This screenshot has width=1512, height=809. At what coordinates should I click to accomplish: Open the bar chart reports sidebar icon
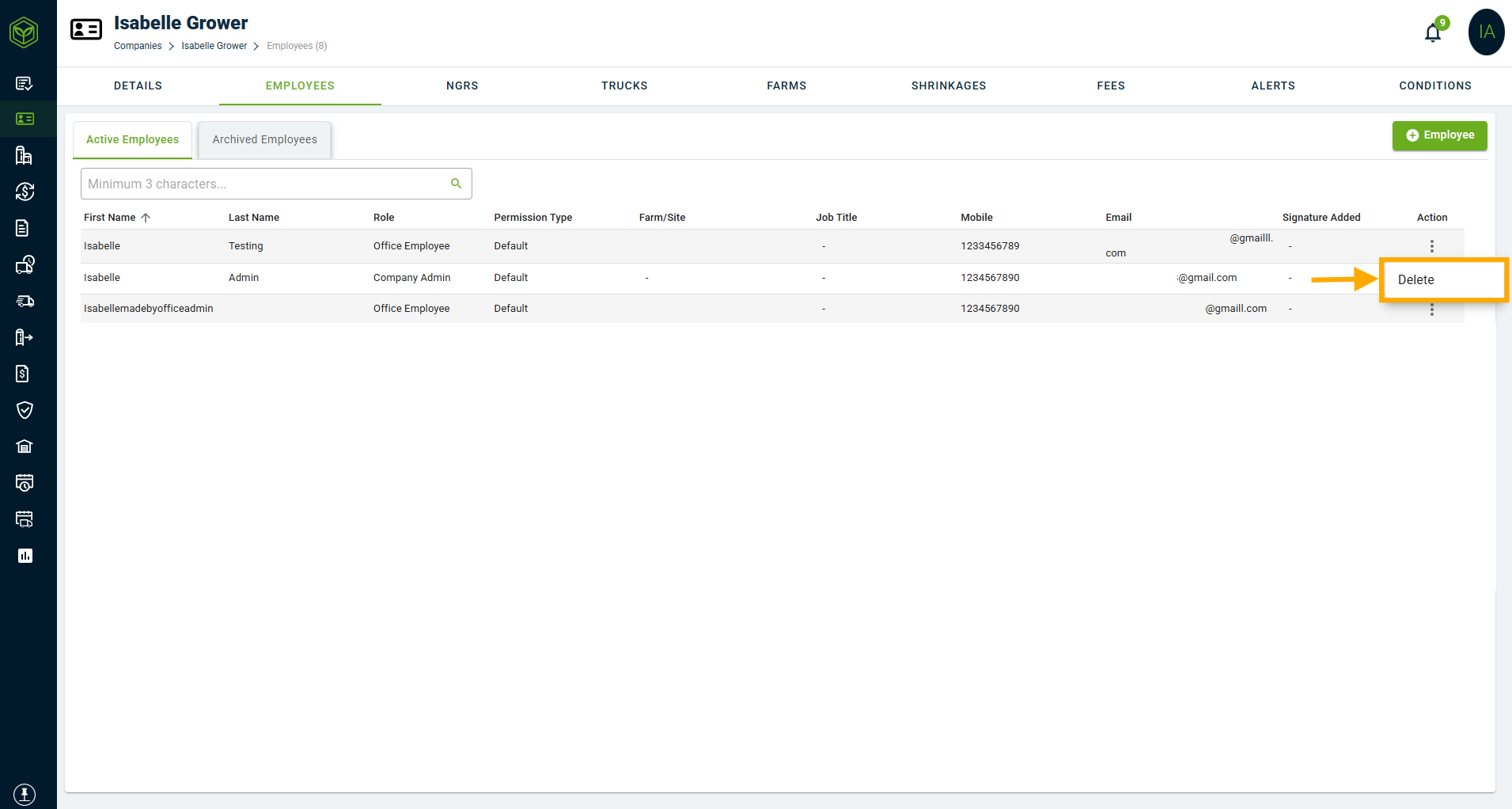click(25, 556)
